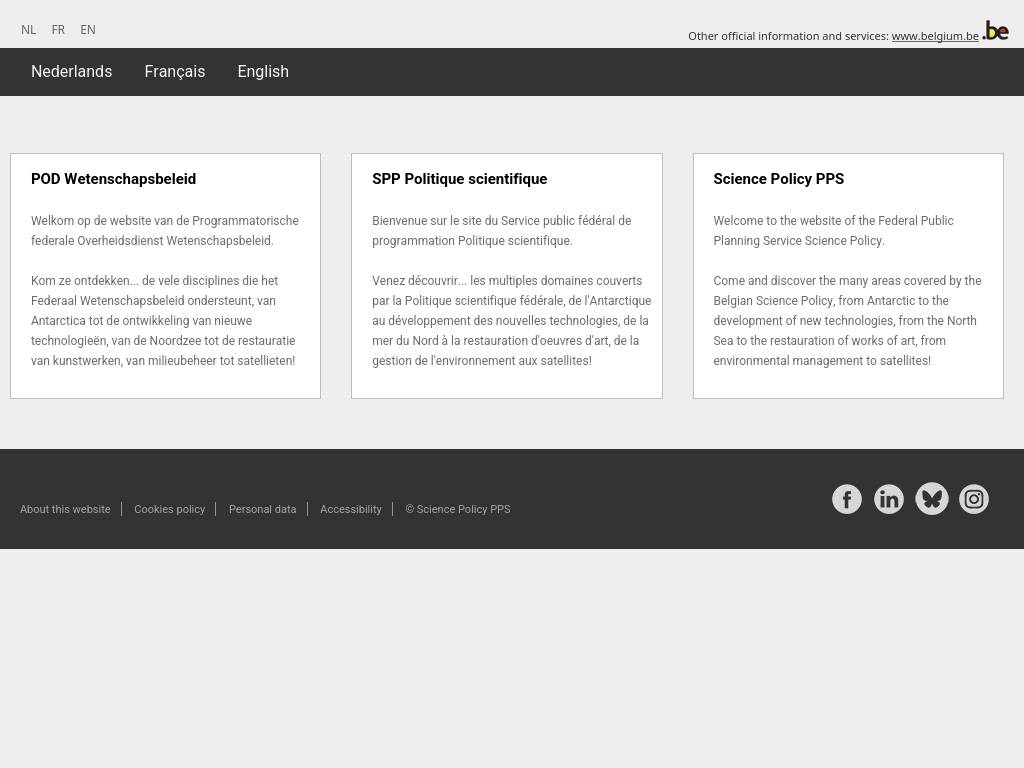
Task: Open the Cookies policy footer link
Action: pyautogui.click(x=169, y=509)
